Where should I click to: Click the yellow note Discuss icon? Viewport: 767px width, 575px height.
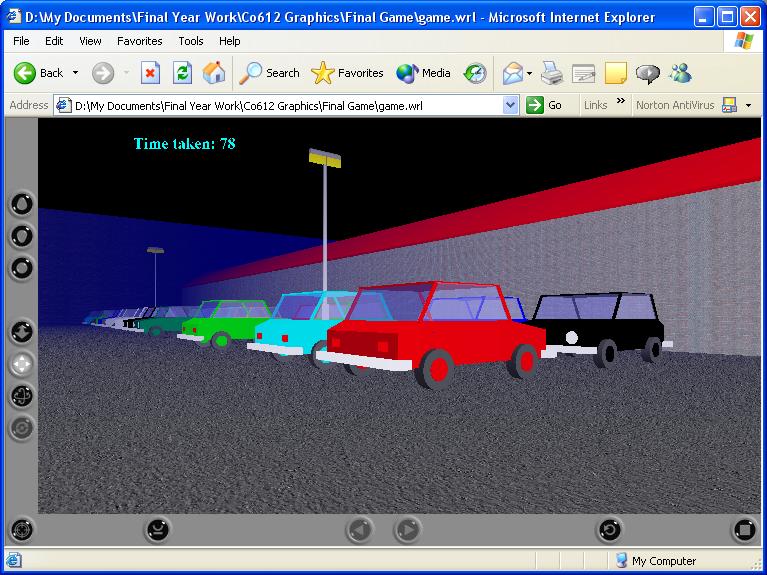point(616,73)
